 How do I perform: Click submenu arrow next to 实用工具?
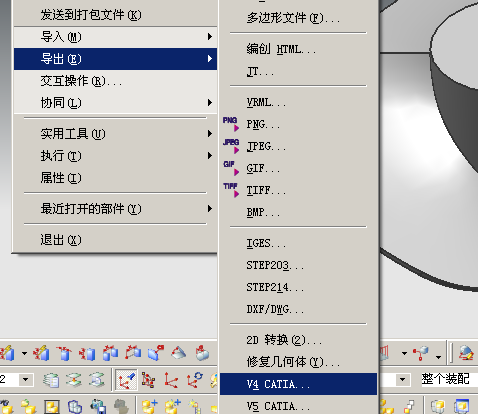tap(209, 134)
